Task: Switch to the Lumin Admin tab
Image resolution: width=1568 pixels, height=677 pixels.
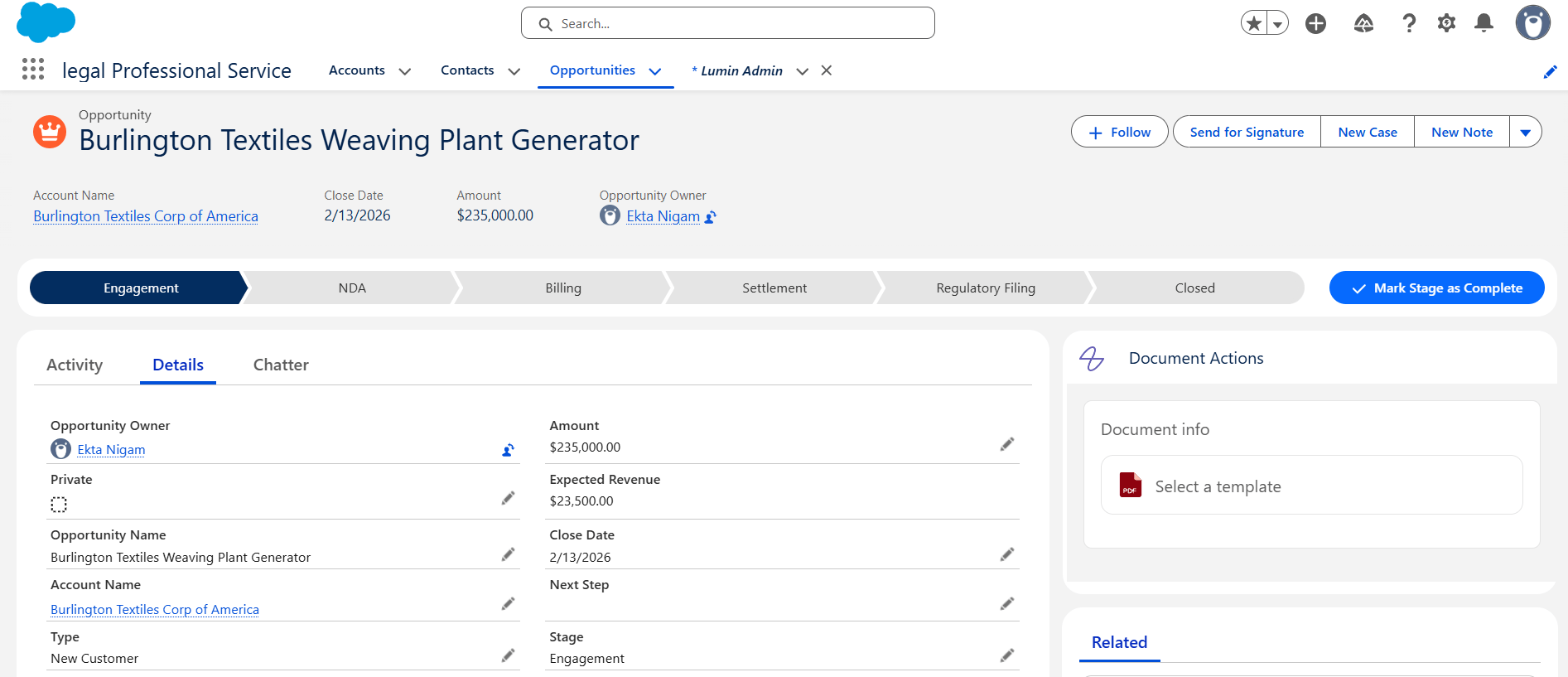Action: click(737, 70)
